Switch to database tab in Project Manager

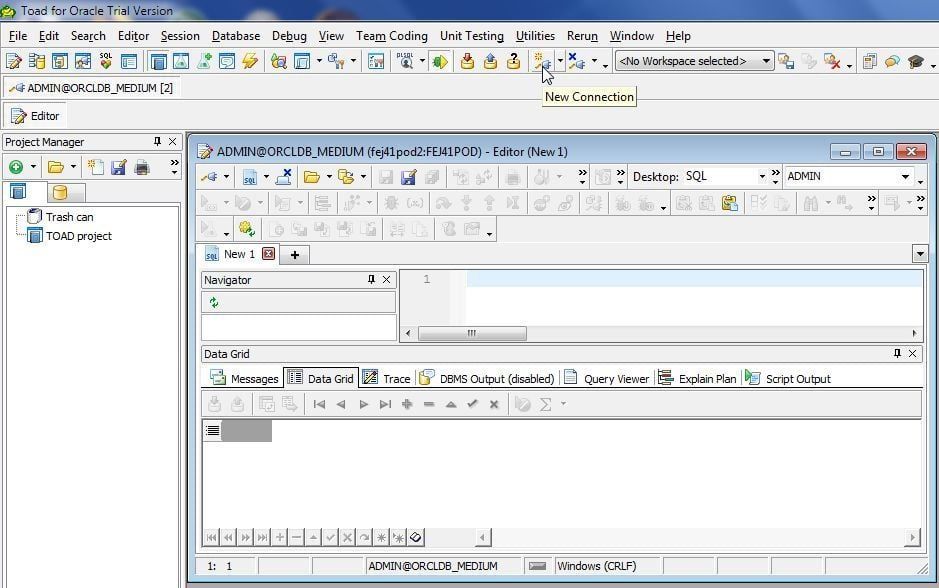[59, 192]
